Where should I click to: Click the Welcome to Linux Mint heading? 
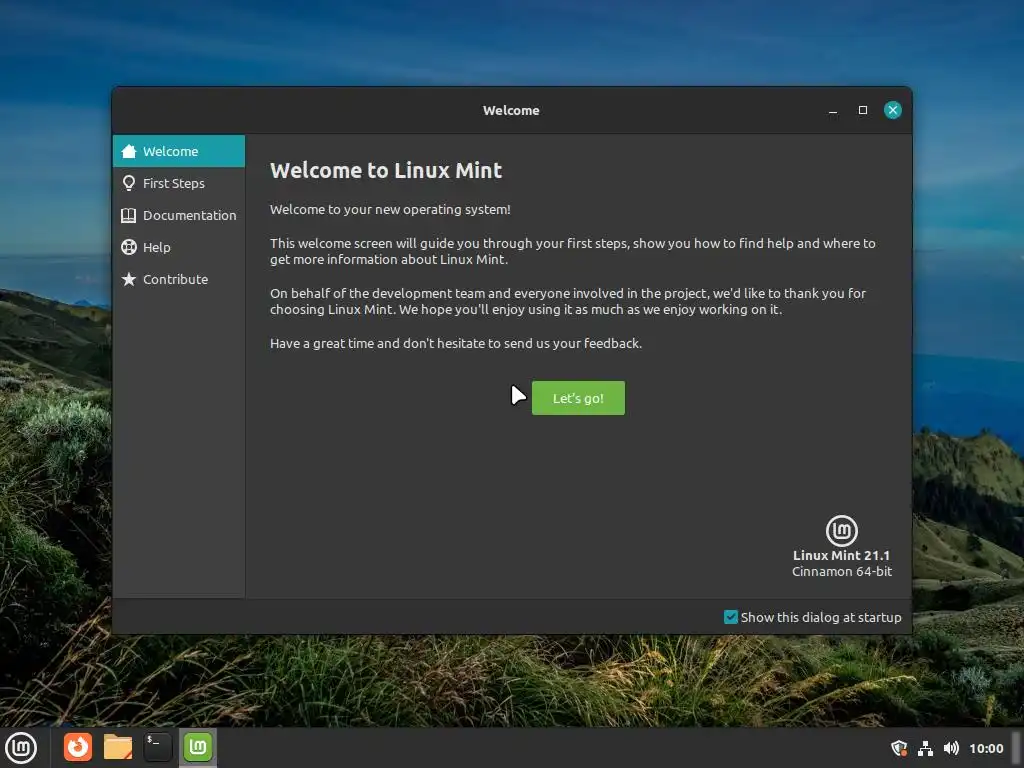pos(386,170)
